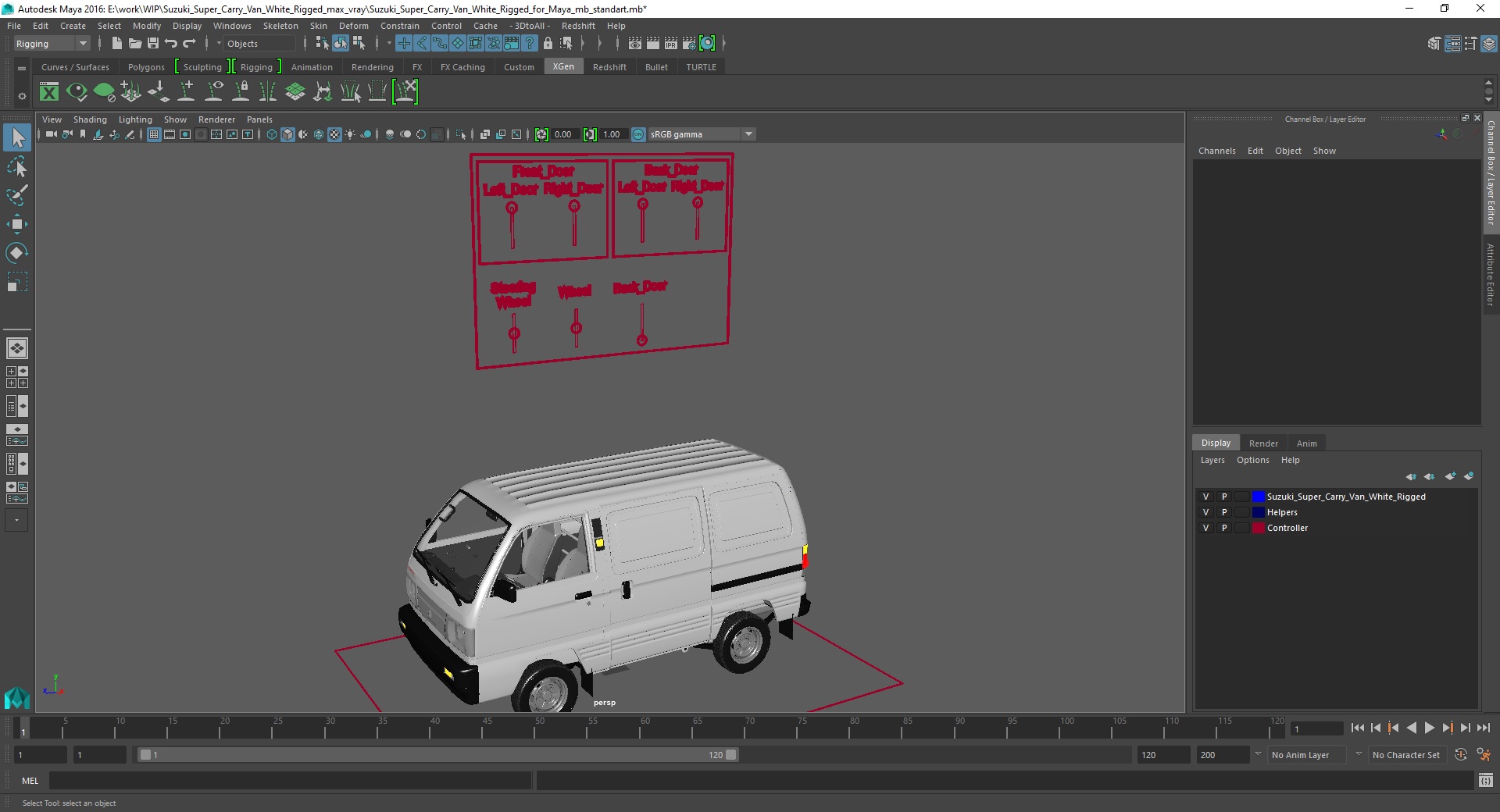Viewport: 1500px width, 812px height.
Task: Activate the Paint selection tool
Action: click(17, 195)
